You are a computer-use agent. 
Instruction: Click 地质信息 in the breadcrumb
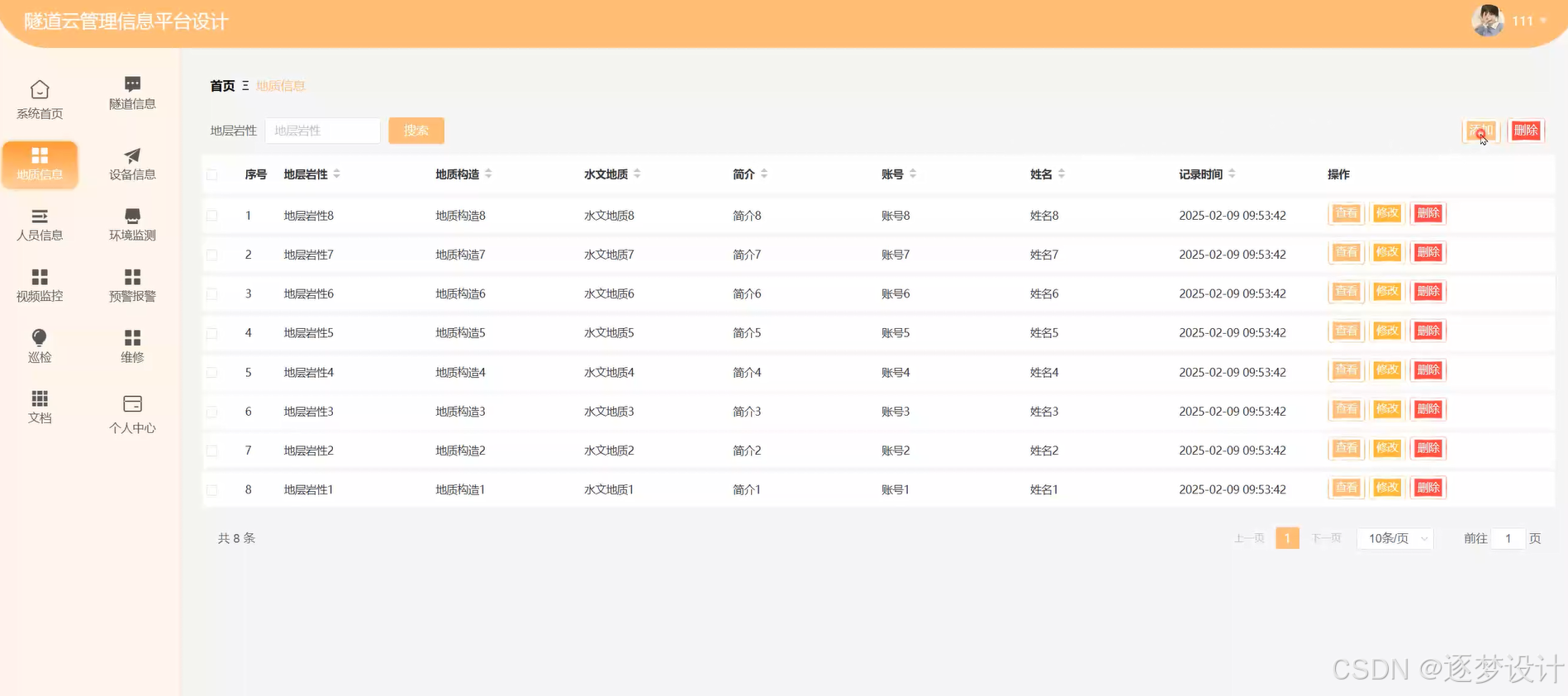click(x=281, y=86)
